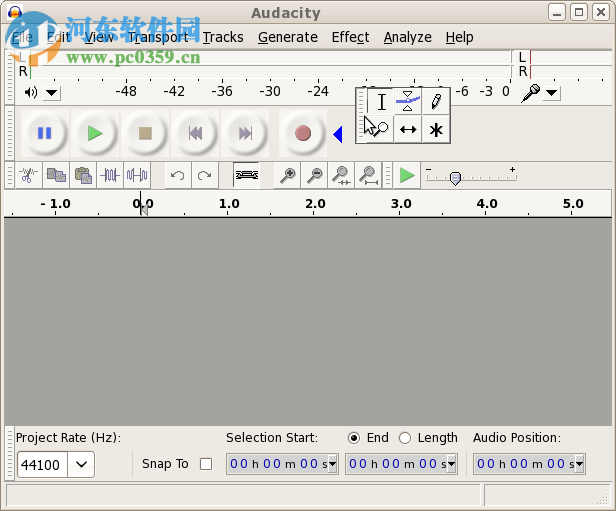
Task: Click the 44100 project rate field
Action: (x=42, y=465)
